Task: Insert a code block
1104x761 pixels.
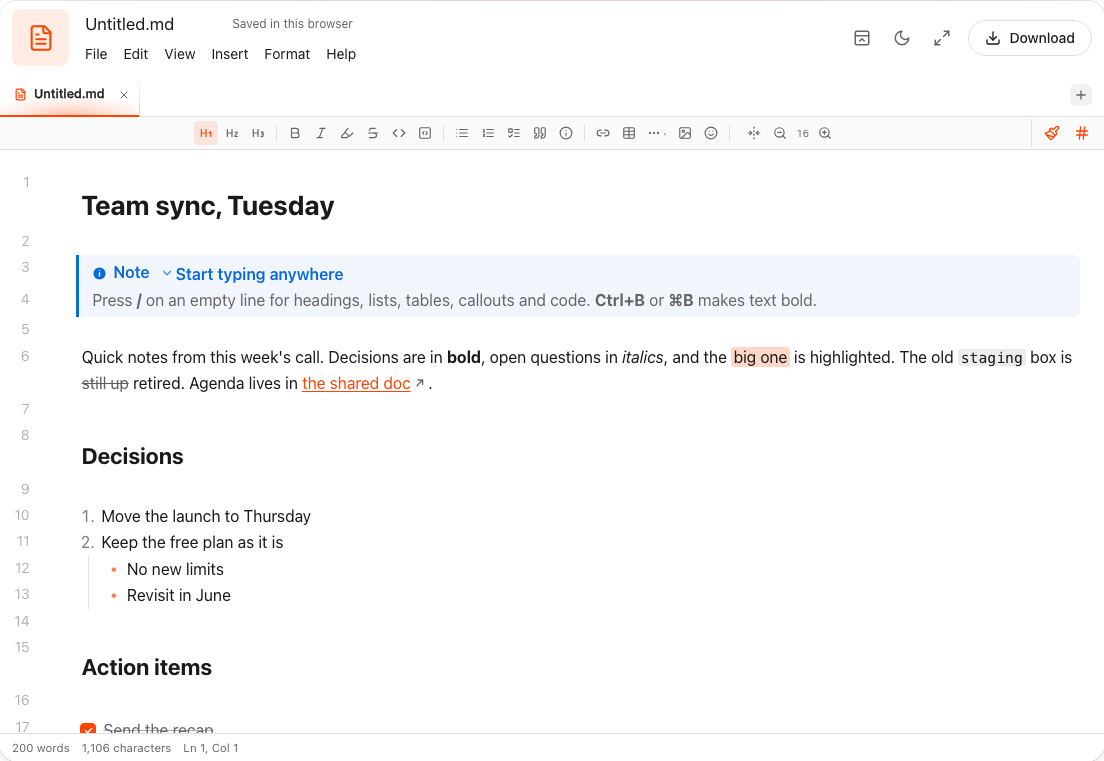Action: (425, 133)
